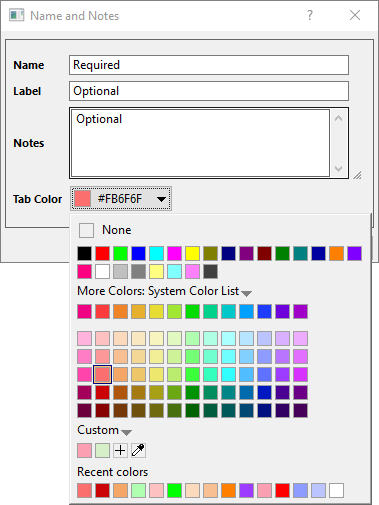Choose the sky blue swatch in system color row

coord(246,311)
